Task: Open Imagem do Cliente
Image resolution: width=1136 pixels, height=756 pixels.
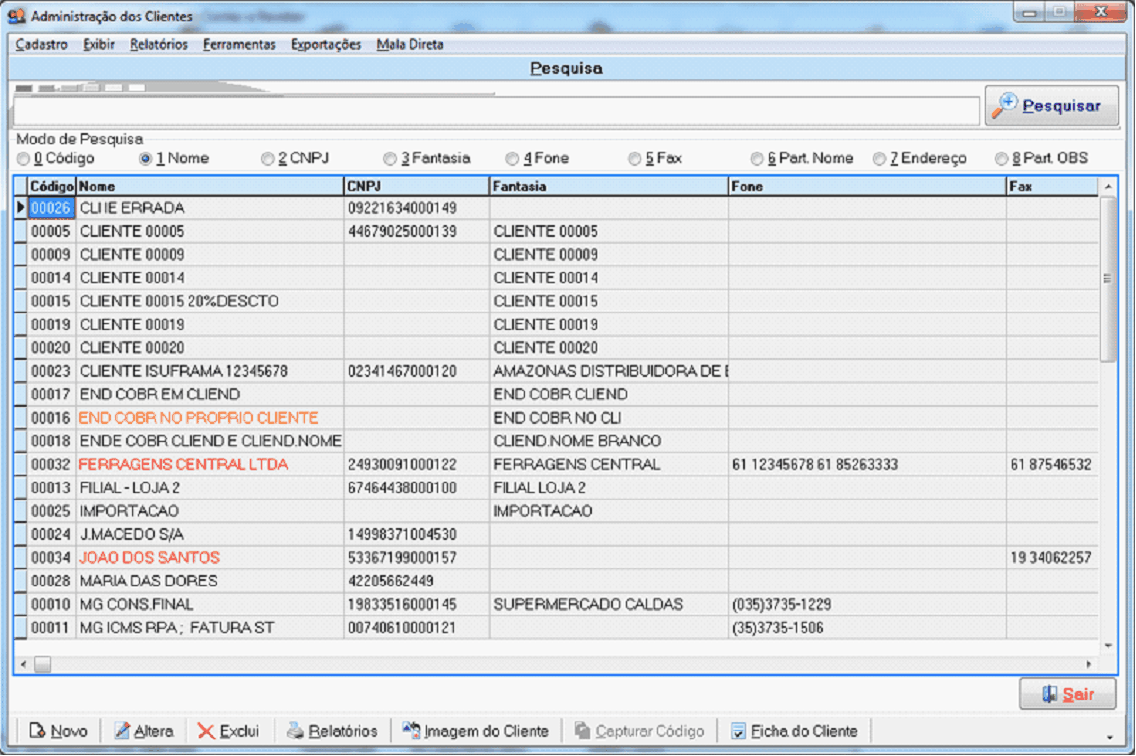Action: pos(475,731)
